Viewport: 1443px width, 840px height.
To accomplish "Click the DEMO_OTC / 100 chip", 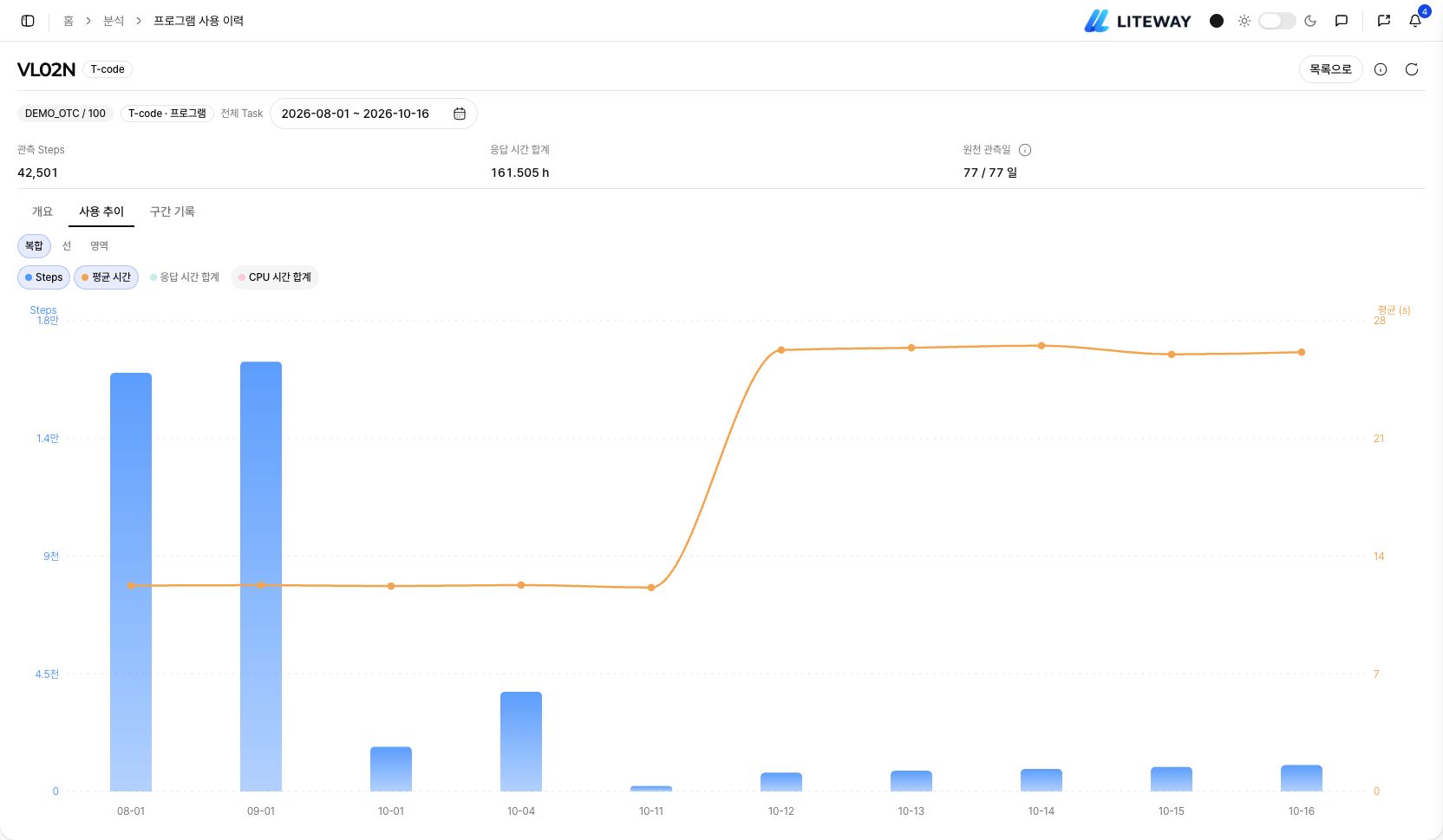I will pos(65,114).
